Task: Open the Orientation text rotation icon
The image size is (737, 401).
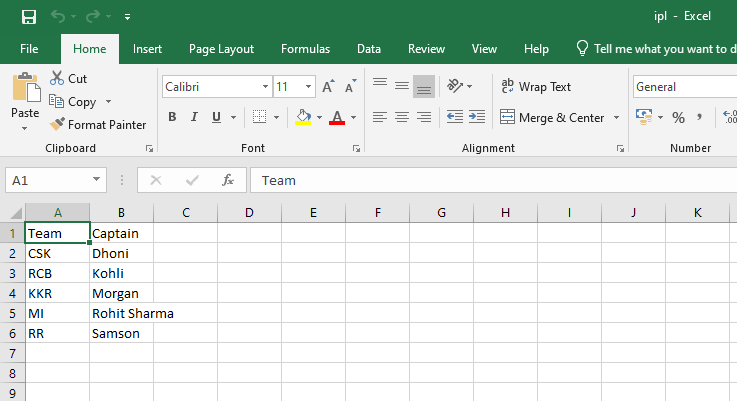Action: 455,86
